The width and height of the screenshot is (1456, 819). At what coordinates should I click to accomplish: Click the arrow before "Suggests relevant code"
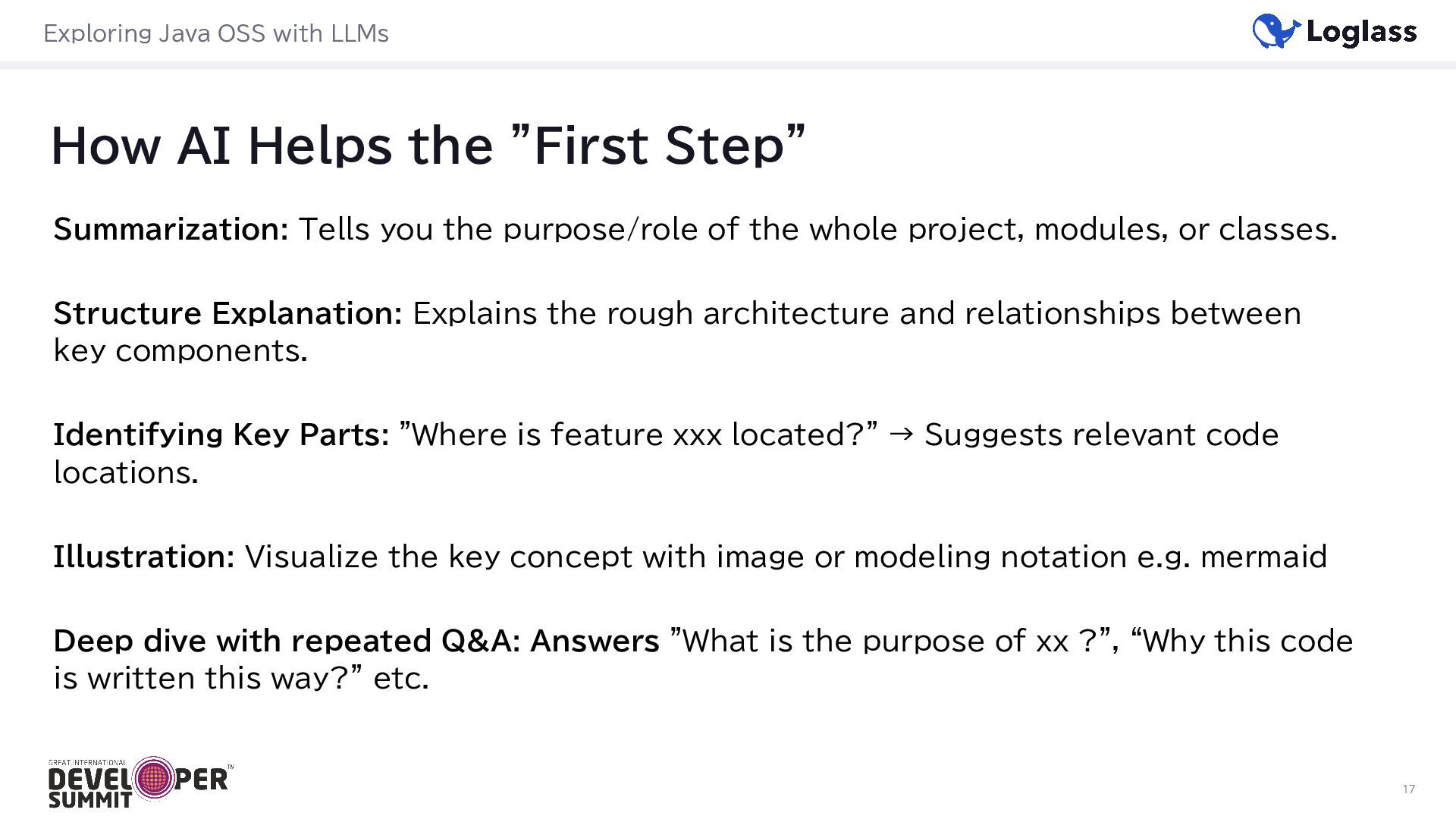901,435
